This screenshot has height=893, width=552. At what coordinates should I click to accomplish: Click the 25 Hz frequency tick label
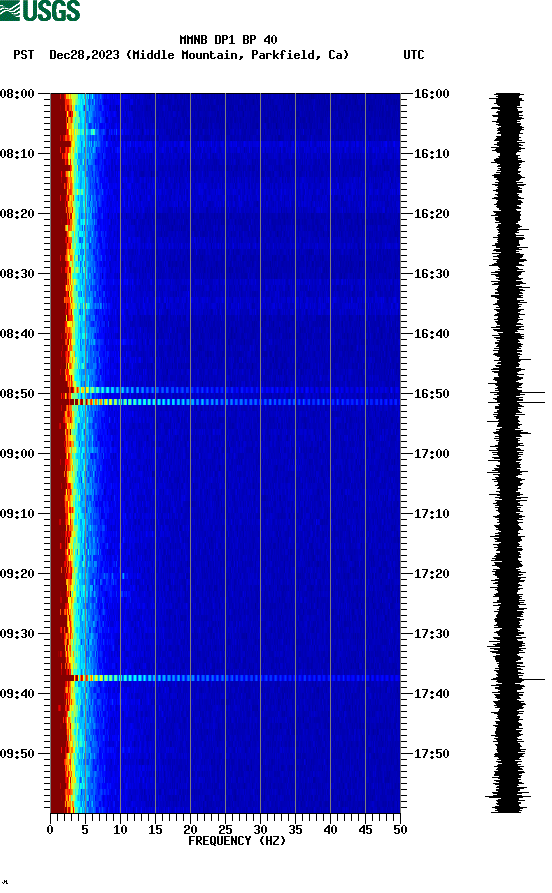pos(225,830)
